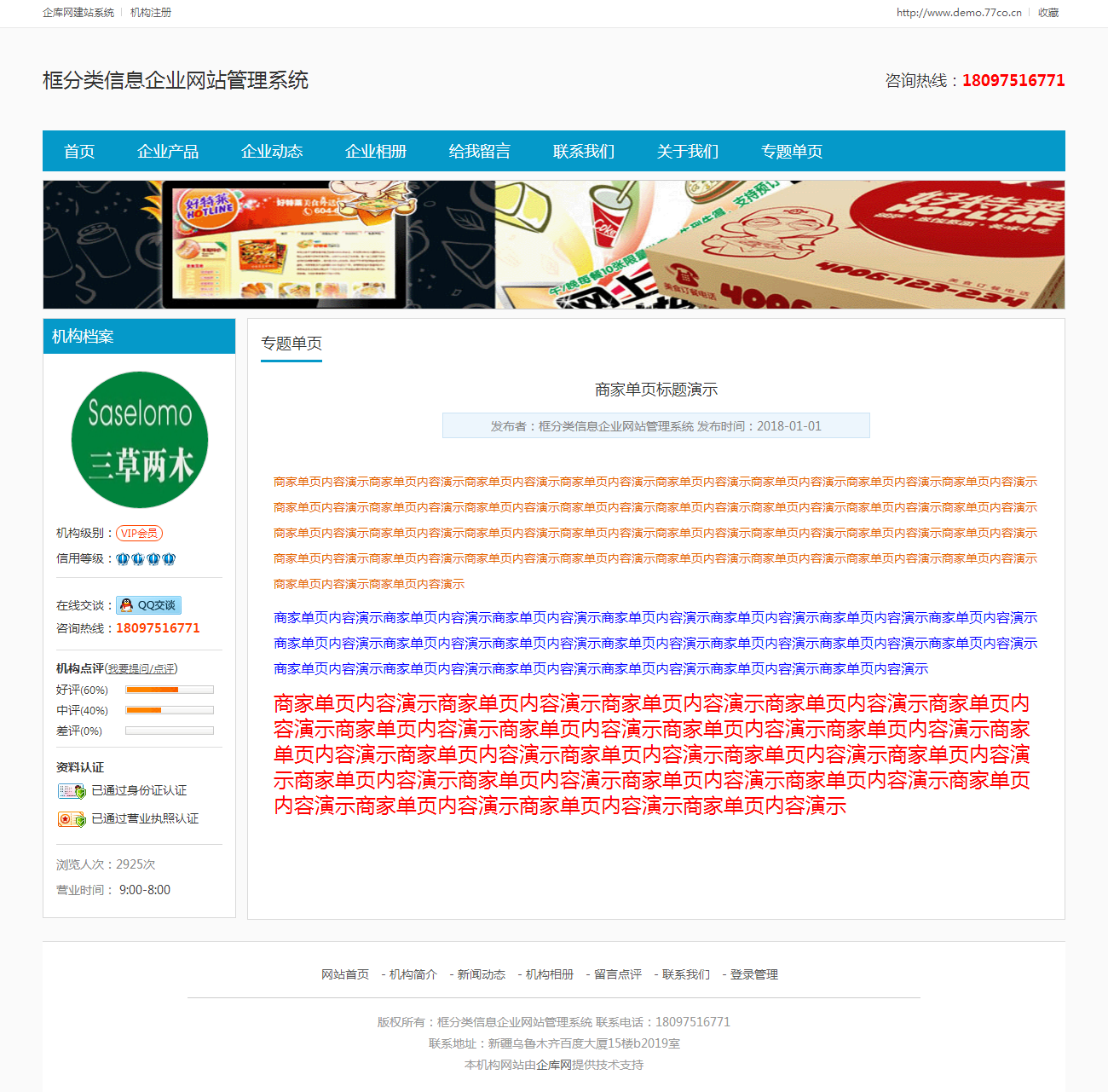
Task: Click the 收藏 link in top bar
Action: coord(1048,13)
